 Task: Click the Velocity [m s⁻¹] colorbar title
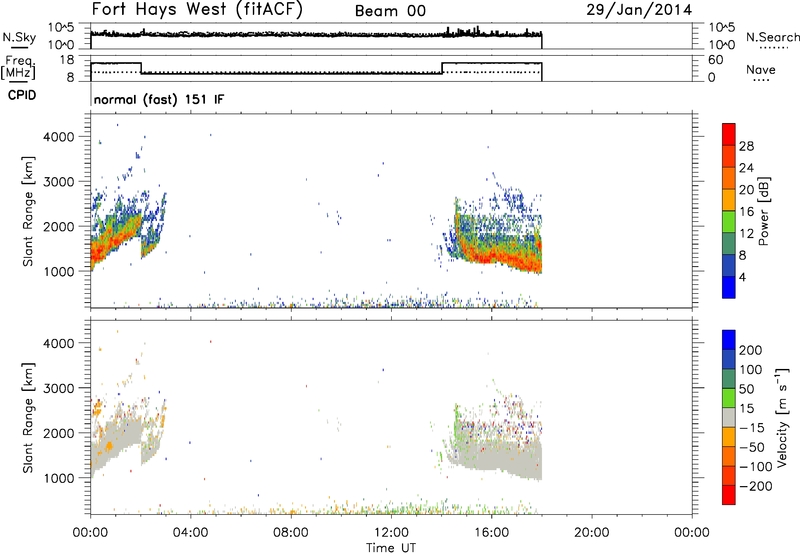pos(782,417)
